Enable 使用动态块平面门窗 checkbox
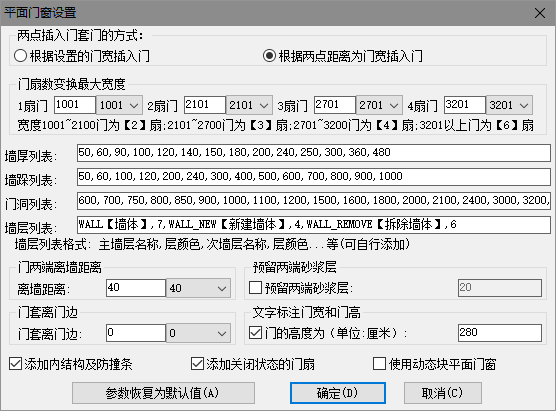Viewport: 556px width, 411px height. 435,364
